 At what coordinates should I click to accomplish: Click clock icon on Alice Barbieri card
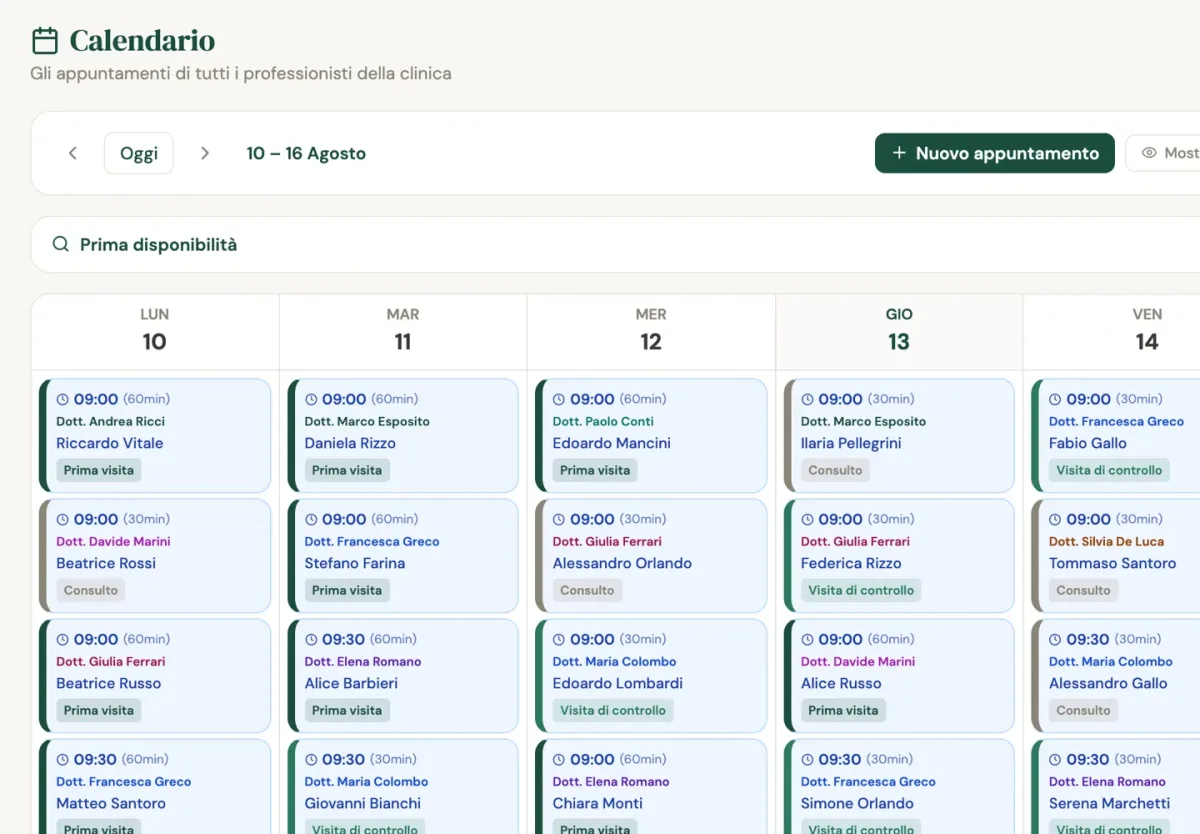311,639
